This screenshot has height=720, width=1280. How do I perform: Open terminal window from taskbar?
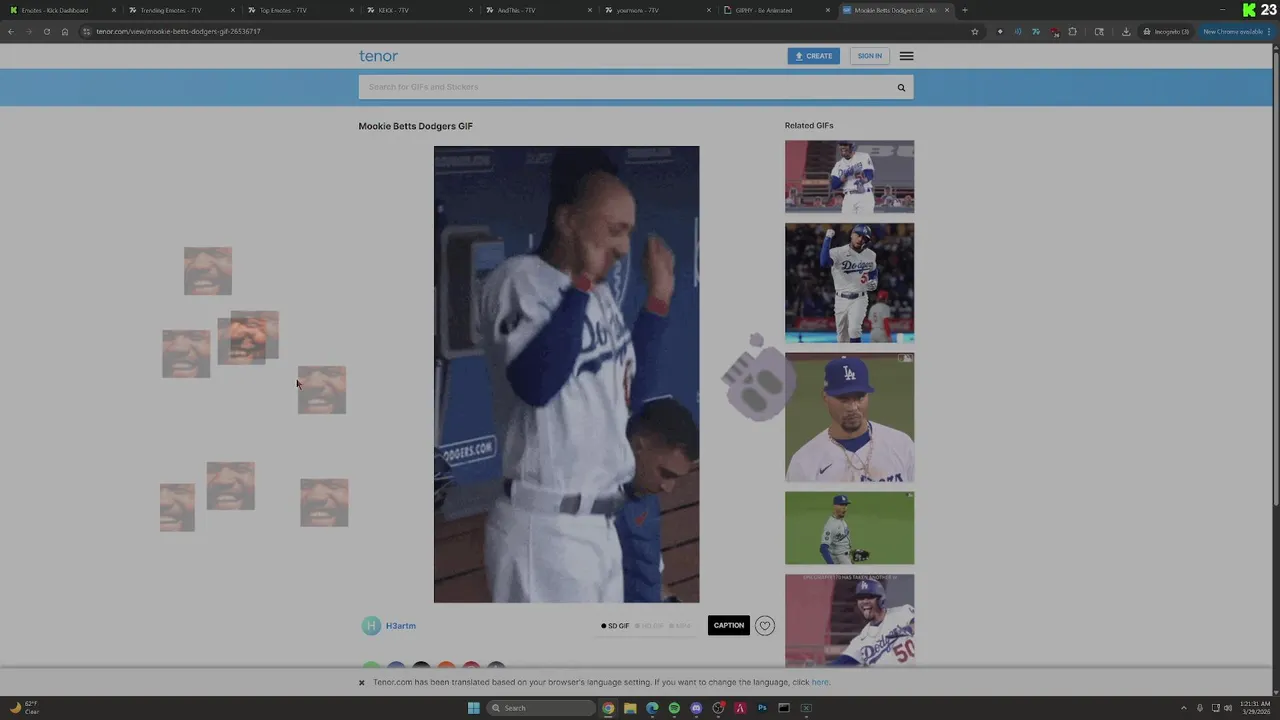784,708
